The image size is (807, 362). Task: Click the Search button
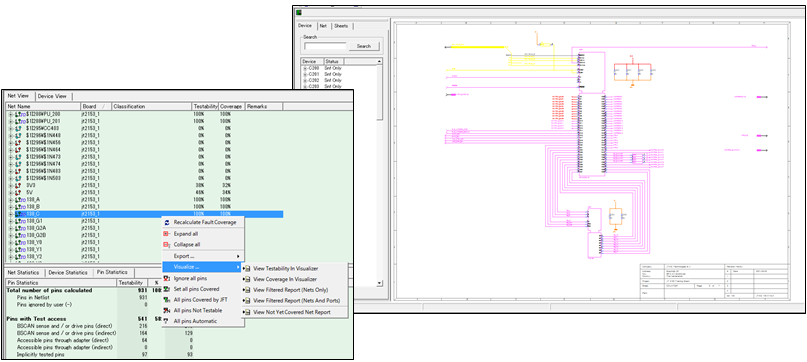point(363,46)
